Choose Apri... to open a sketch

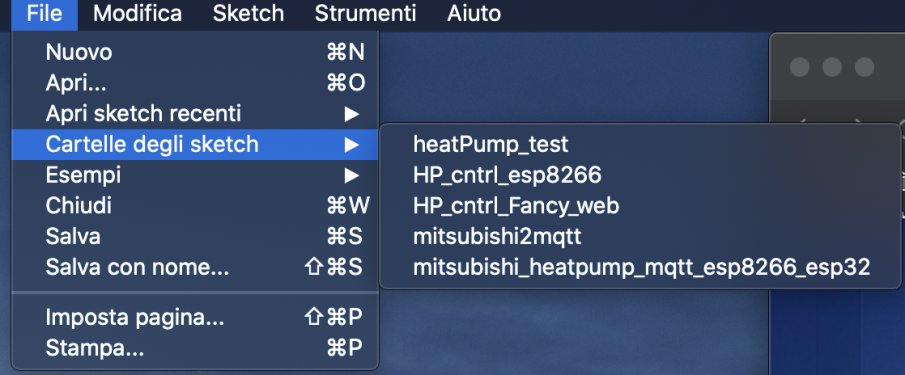click(195, 83)
